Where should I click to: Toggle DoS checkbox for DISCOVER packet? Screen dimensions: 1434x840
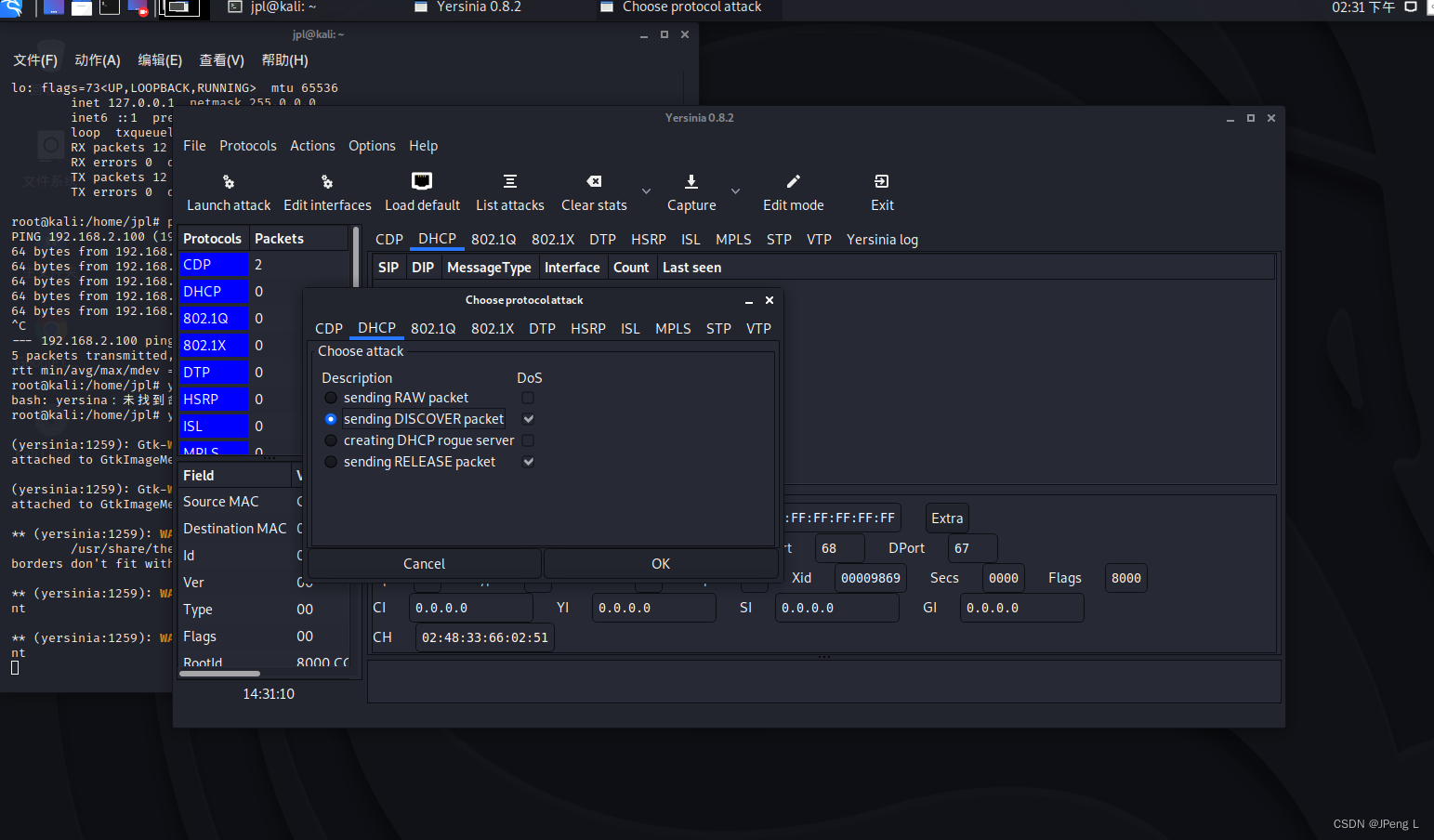point(528,419)
